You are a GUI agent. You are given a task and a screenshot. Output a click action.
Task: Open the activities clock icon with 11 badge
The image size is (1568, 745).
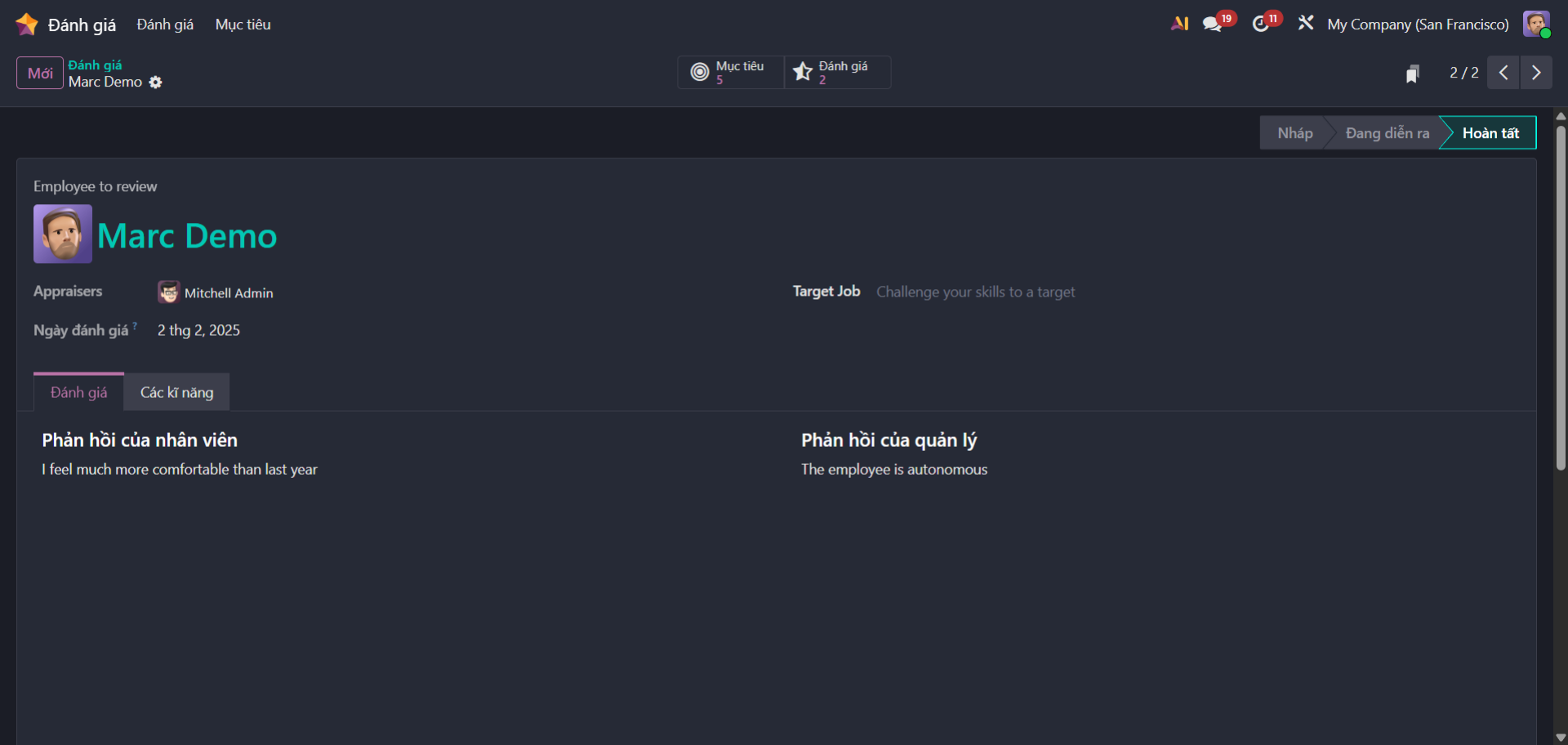tap(1260, 25)
